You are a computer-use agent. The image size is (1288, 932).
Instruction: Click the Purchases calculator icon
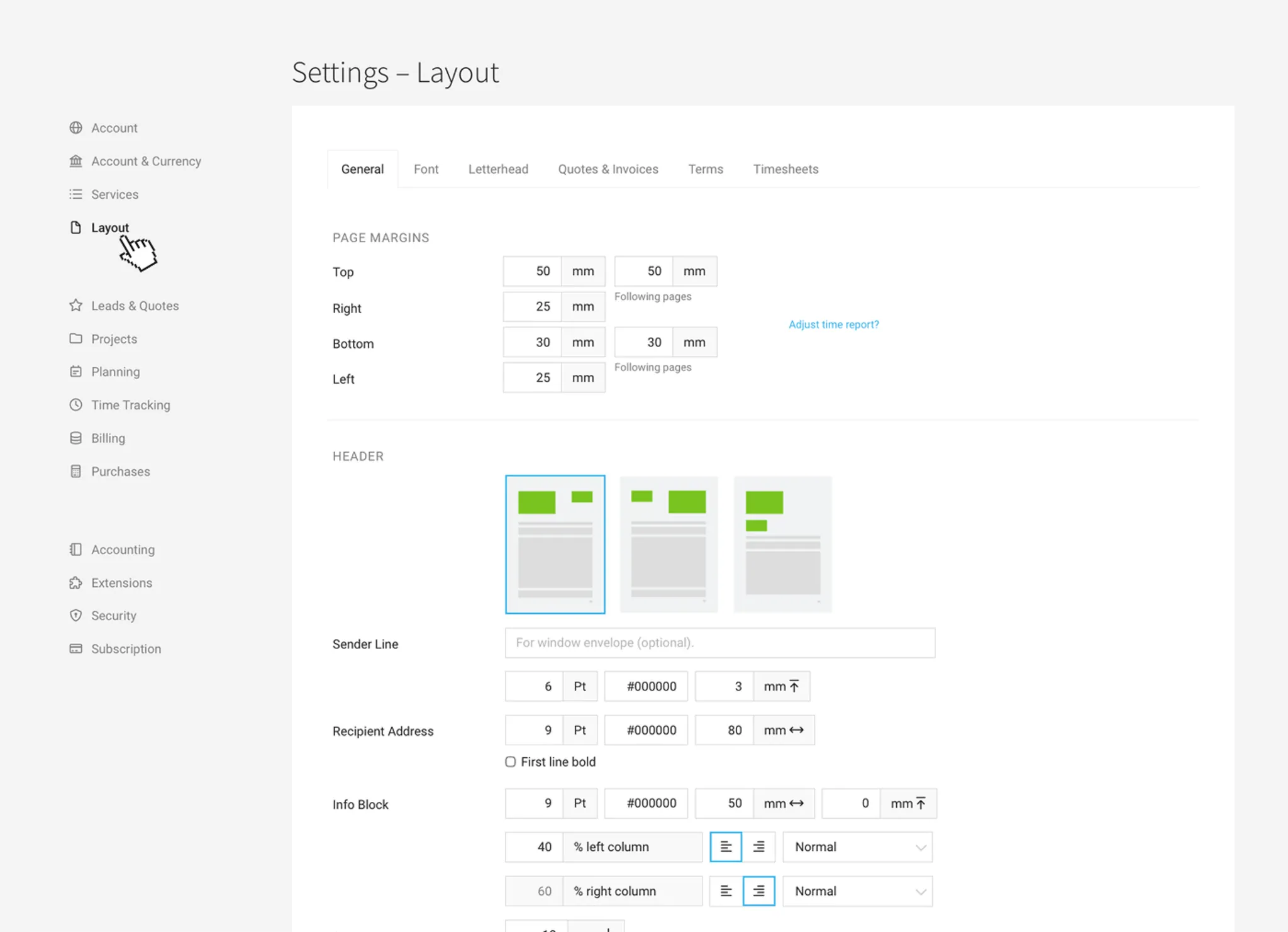(x=75, y=472)
